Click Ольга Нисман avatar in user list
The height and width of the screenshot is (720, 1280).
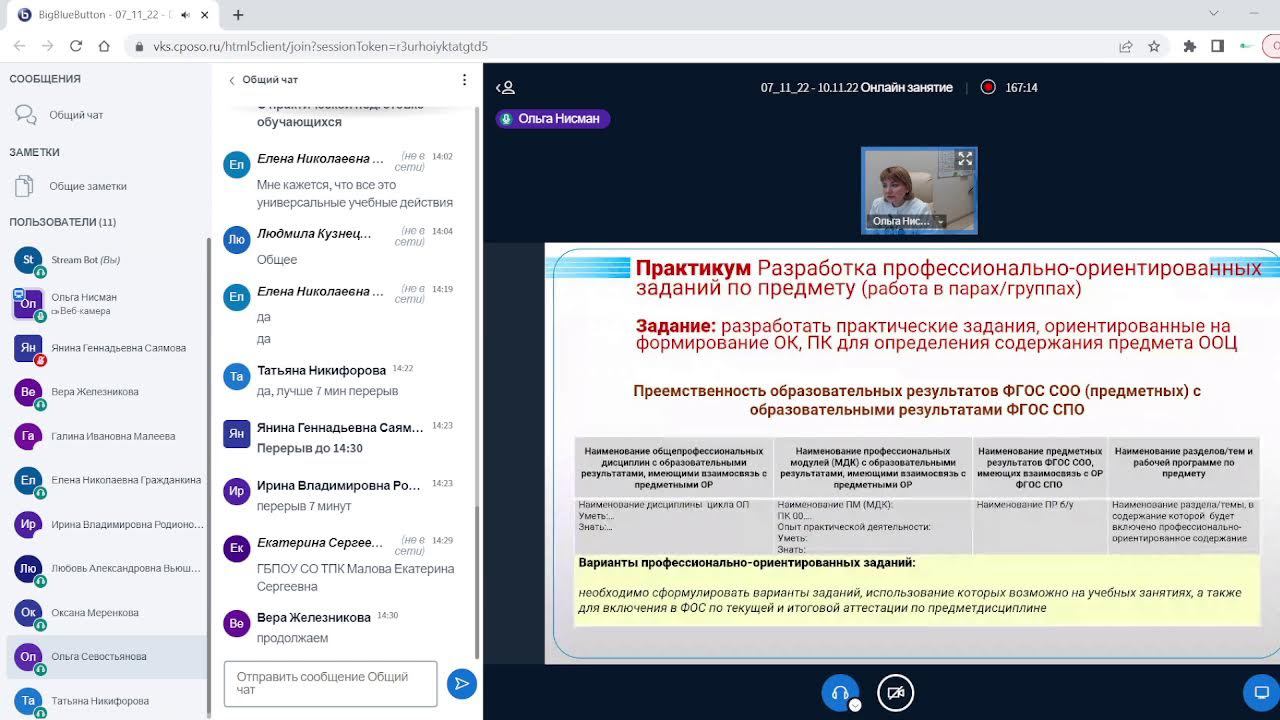[x=28, y=303]
